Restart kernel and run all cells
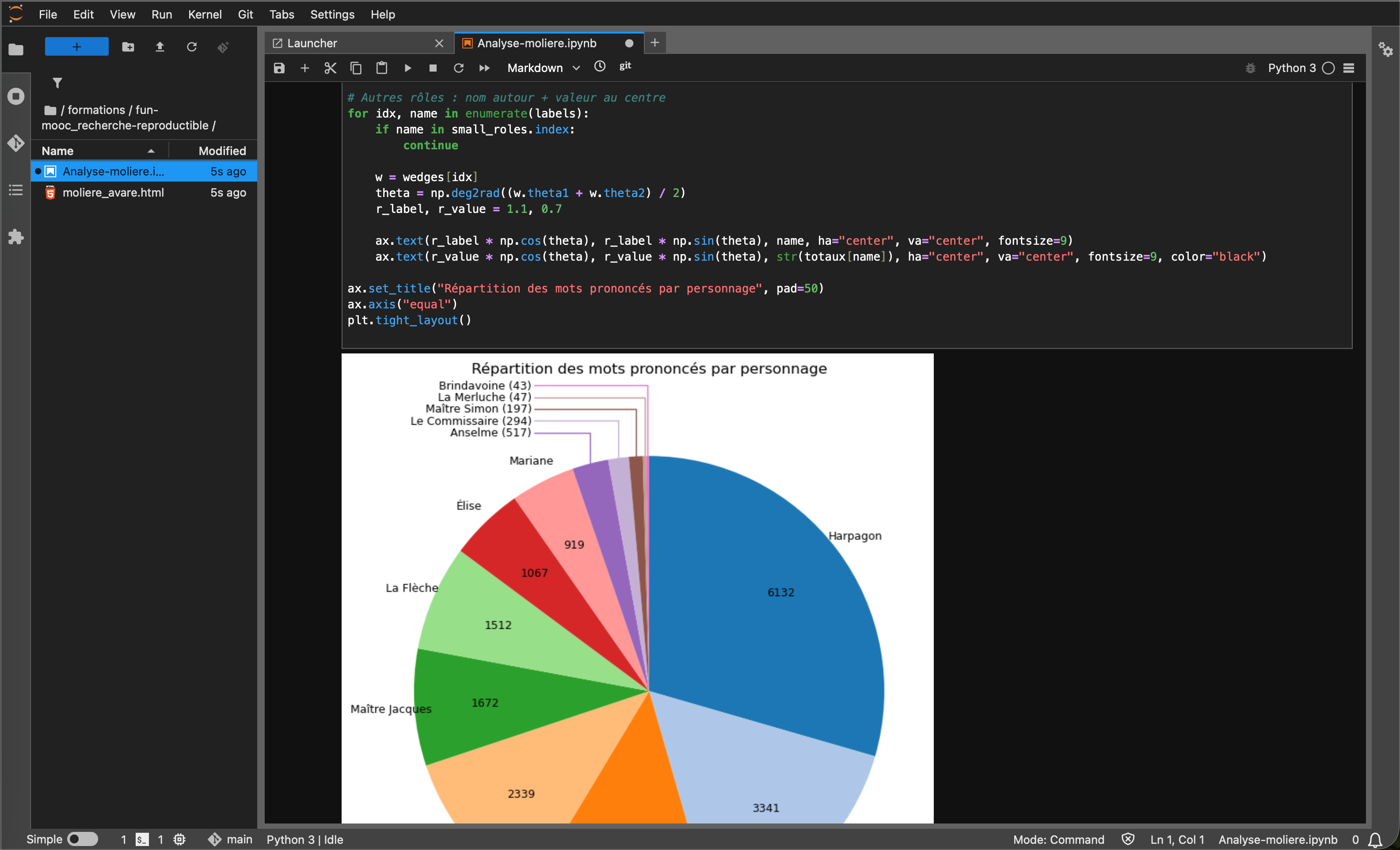 pos(484,68)
